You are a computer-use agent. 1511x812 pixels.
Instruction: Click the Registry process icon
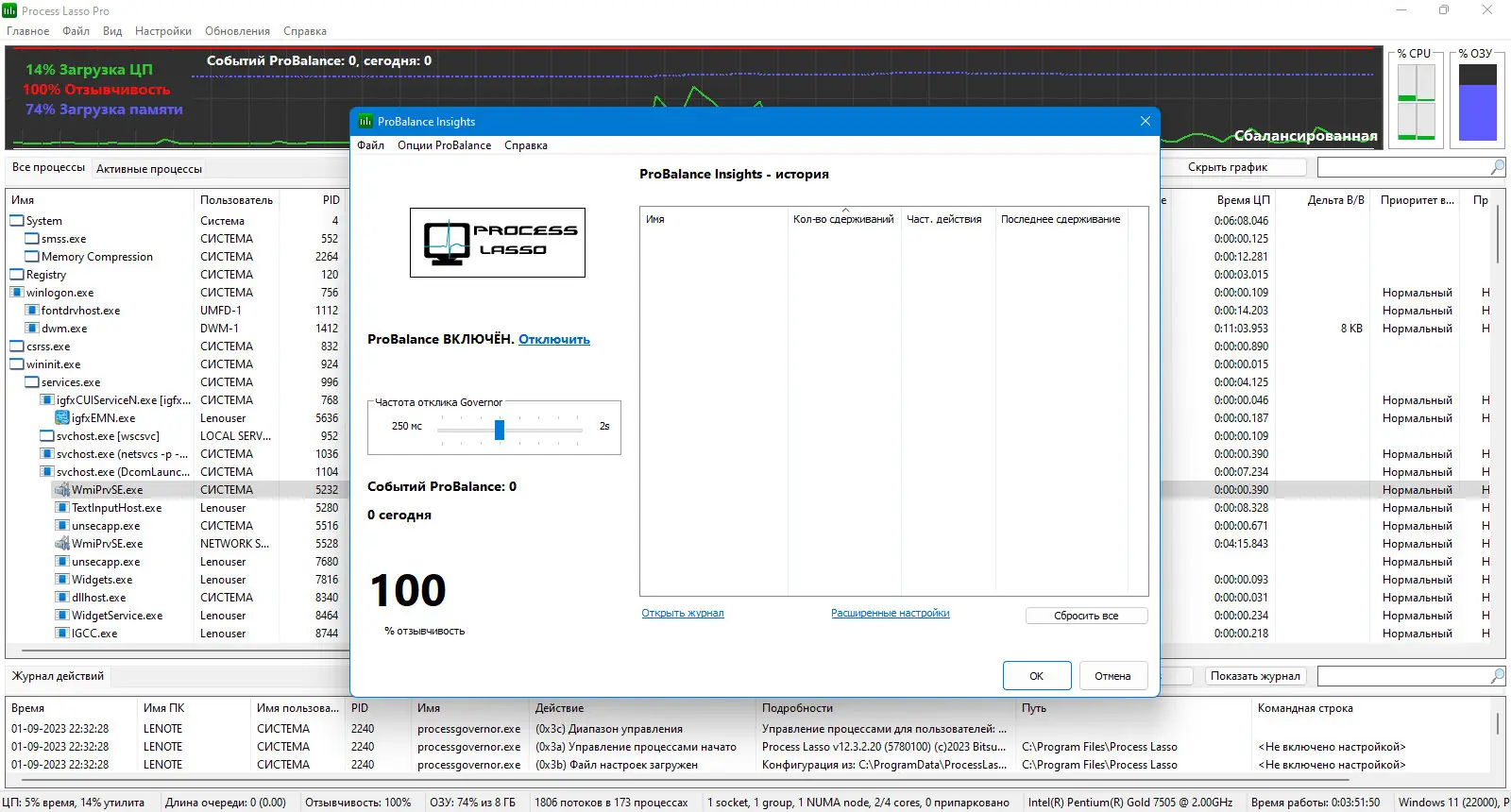pyautogui.click(x=17, y=275)
